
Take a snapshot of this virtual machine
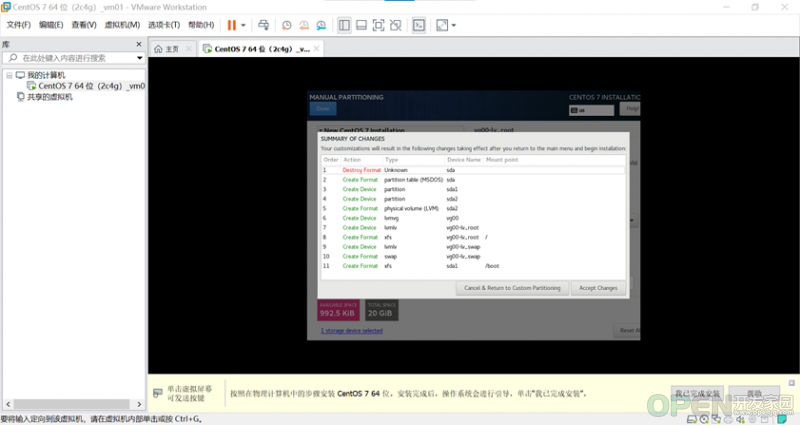pyautogui.click(x=287, y=25)
